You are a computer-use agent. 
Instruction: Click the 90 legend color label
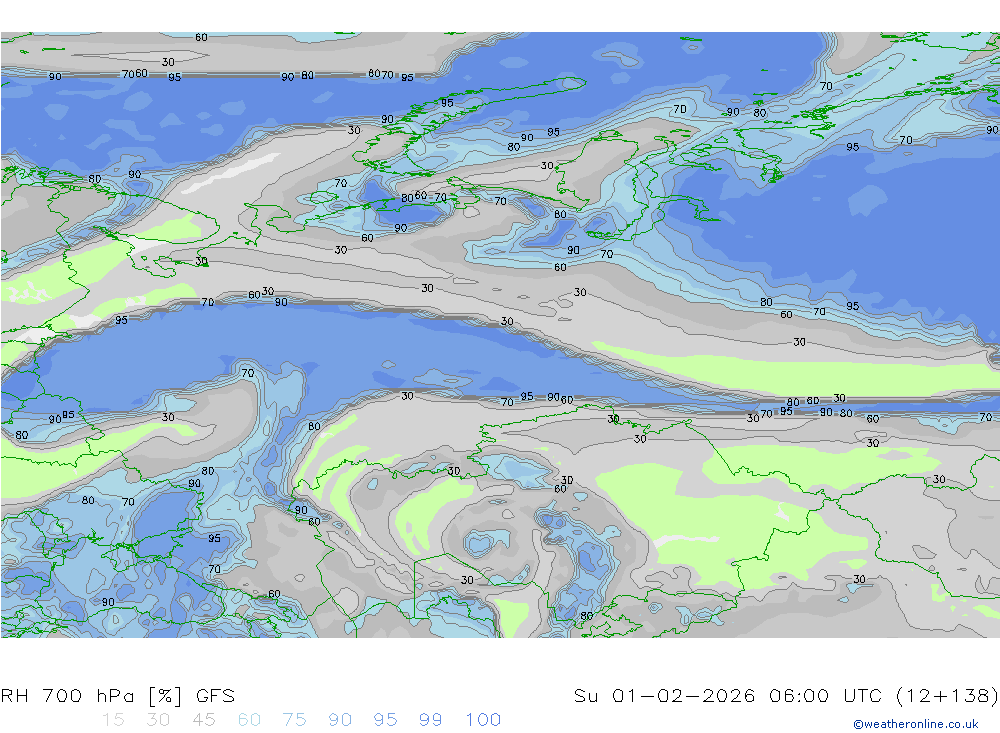340,720
